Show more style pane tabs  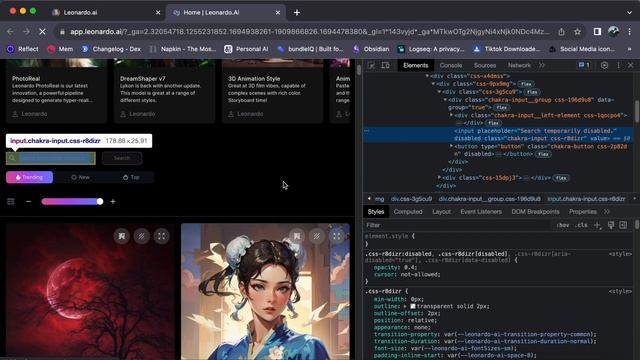click(607, 211)
